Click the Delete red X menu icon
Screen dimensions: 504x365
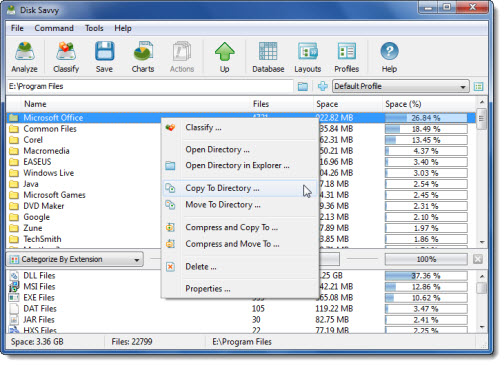(170, 267)
